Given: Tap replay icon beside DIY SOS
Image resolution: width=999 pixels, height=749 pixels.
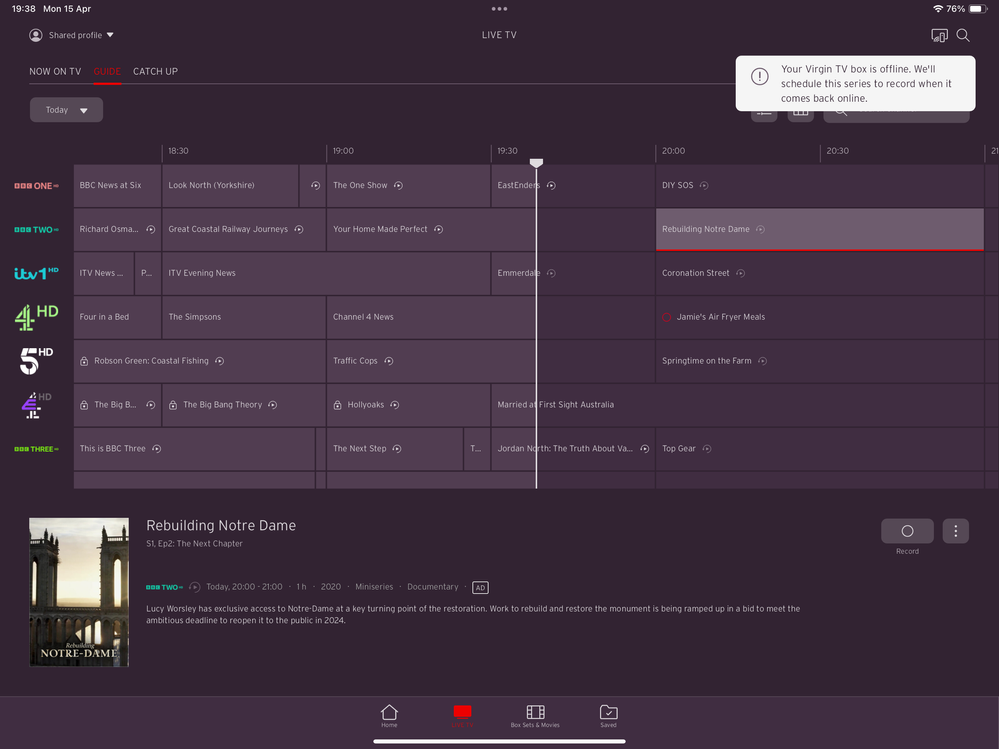Looking at the screenshot, I should (x=704, y=185).
